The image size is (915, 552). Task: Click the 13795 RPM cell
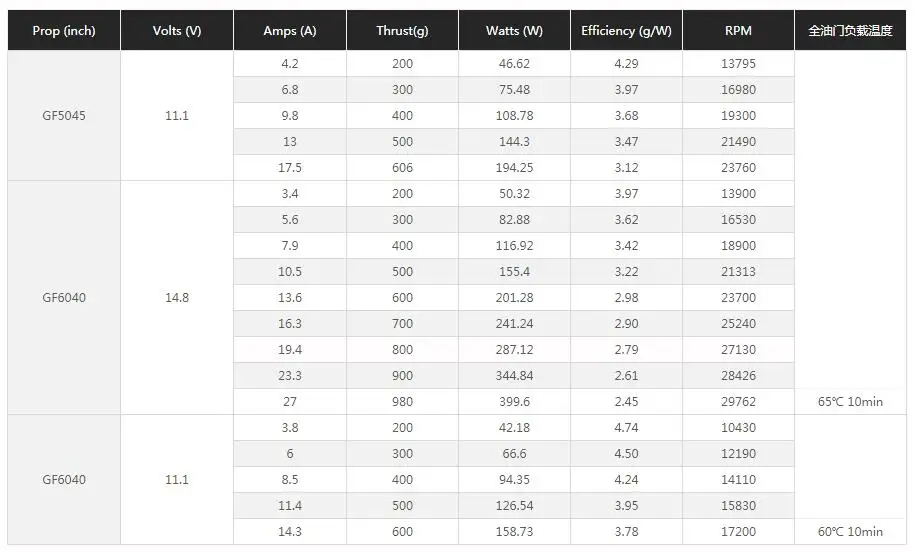click(738, 64)
